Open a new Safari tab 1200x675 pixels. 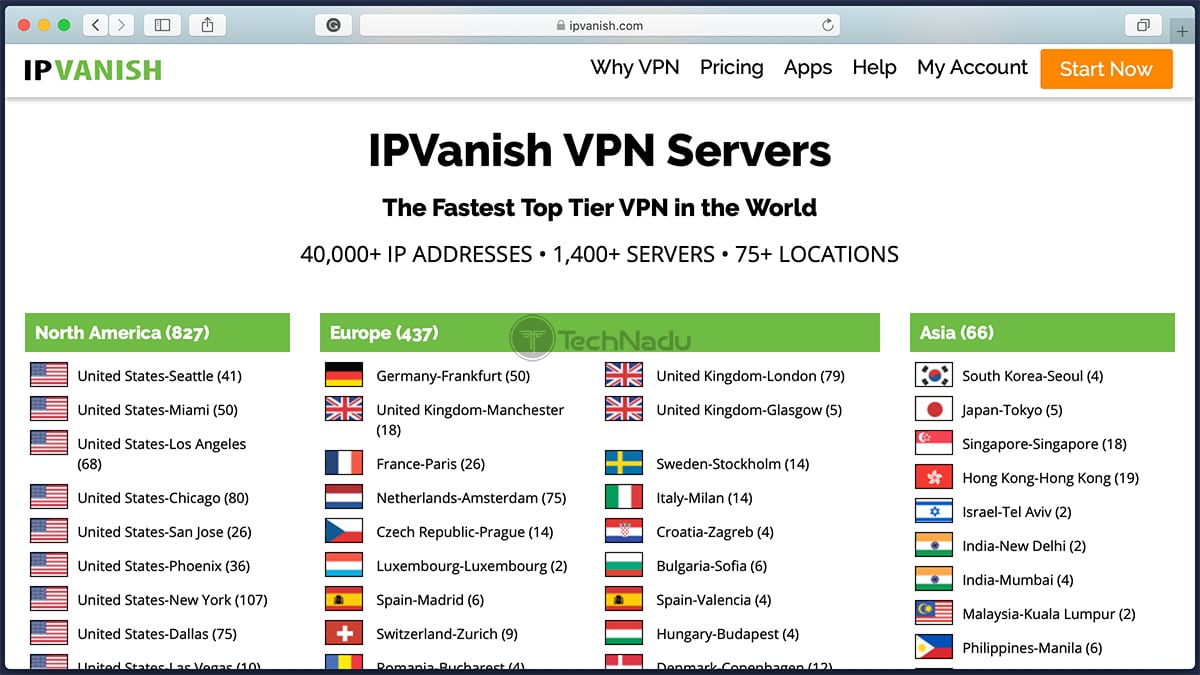pos(1184,31)
